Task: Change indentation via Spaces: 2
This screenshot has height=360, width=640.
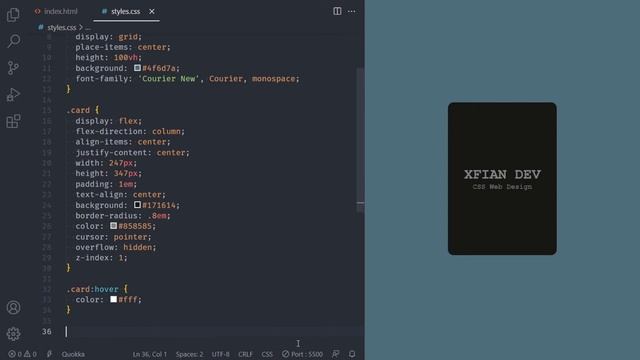Action: point(189,354)
